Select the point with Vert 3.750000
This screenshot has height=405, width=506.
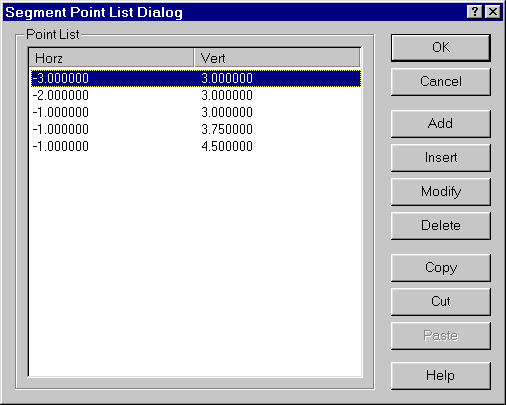[196, 129]
